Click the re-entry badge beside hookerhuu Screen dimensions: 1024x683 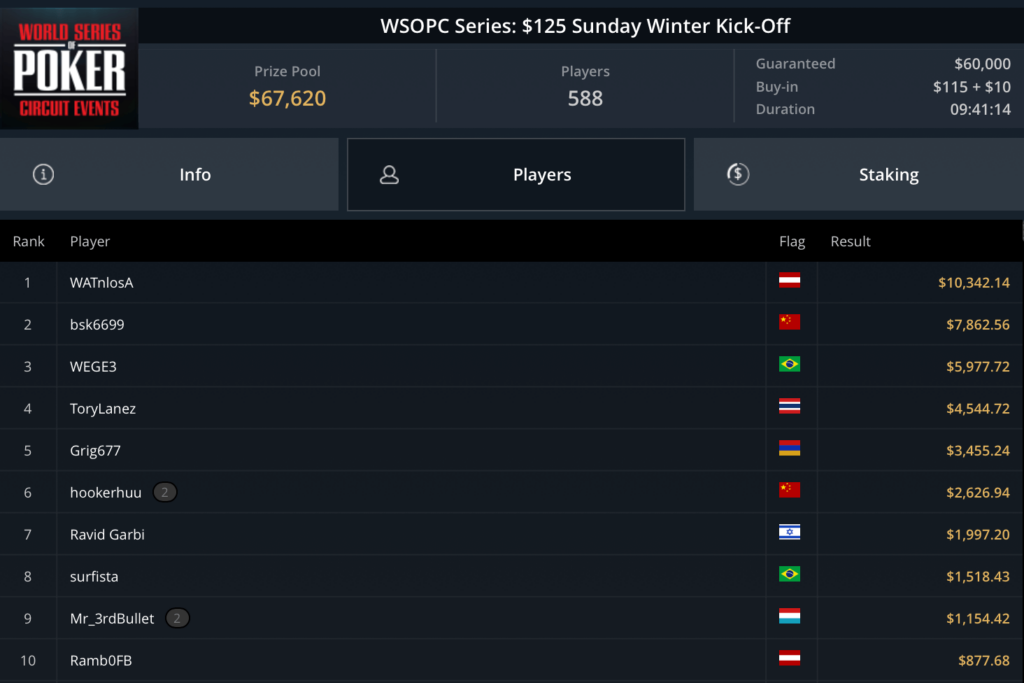tap(165, 492)
